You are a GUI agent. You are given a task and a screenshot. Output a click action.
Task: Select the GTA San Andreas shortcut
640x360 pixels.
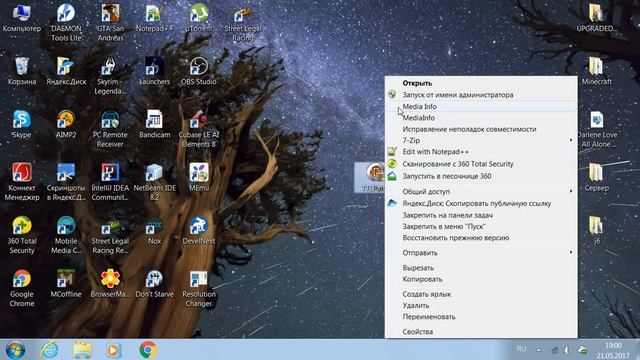point(110,22)
